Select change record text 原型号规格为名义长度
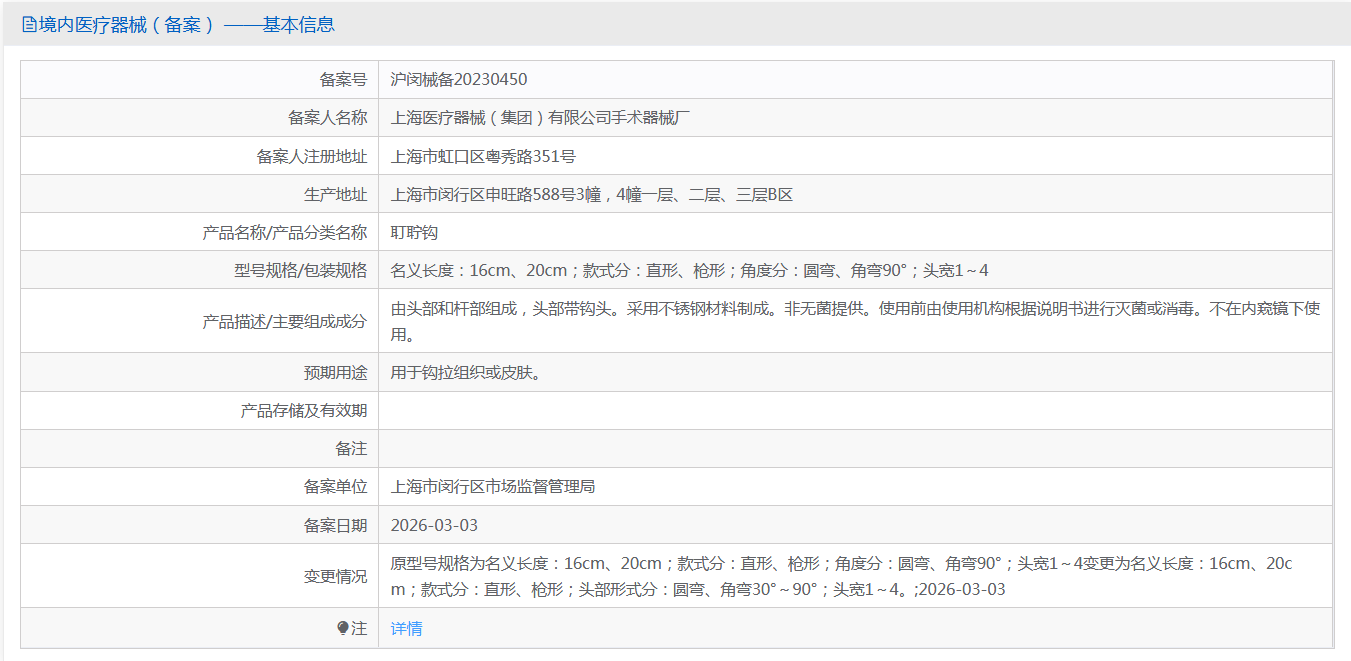Viewport: 1351px width, 661px height. coord(472,563)
